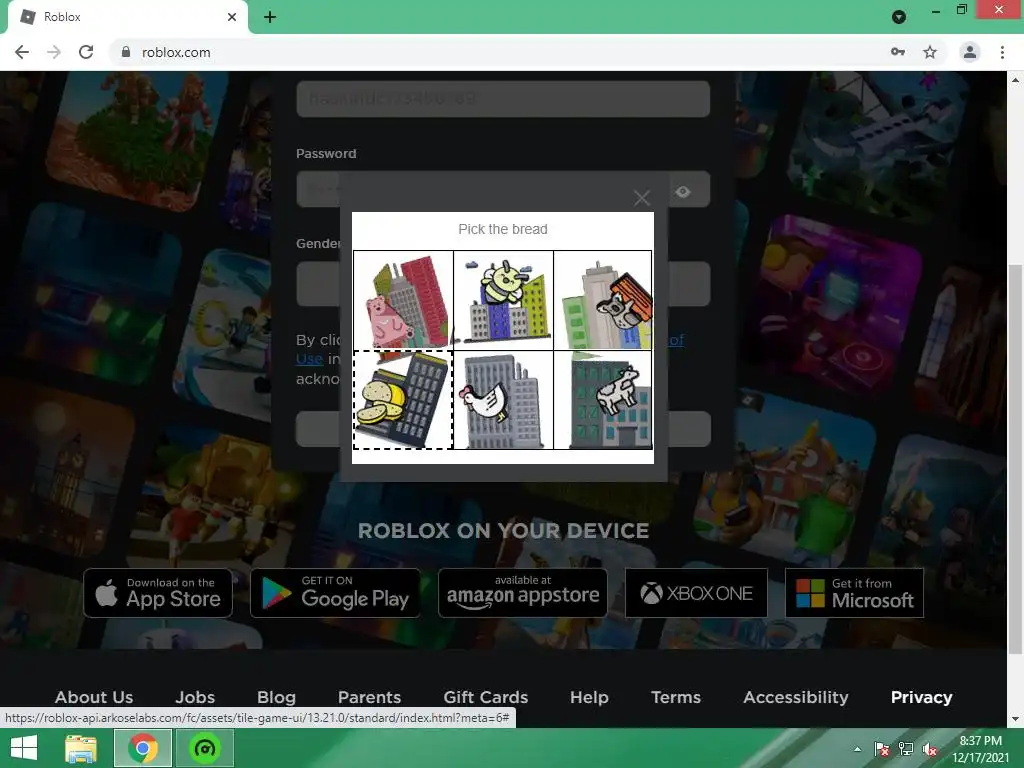Click the username input field

(x=503, y=99)
